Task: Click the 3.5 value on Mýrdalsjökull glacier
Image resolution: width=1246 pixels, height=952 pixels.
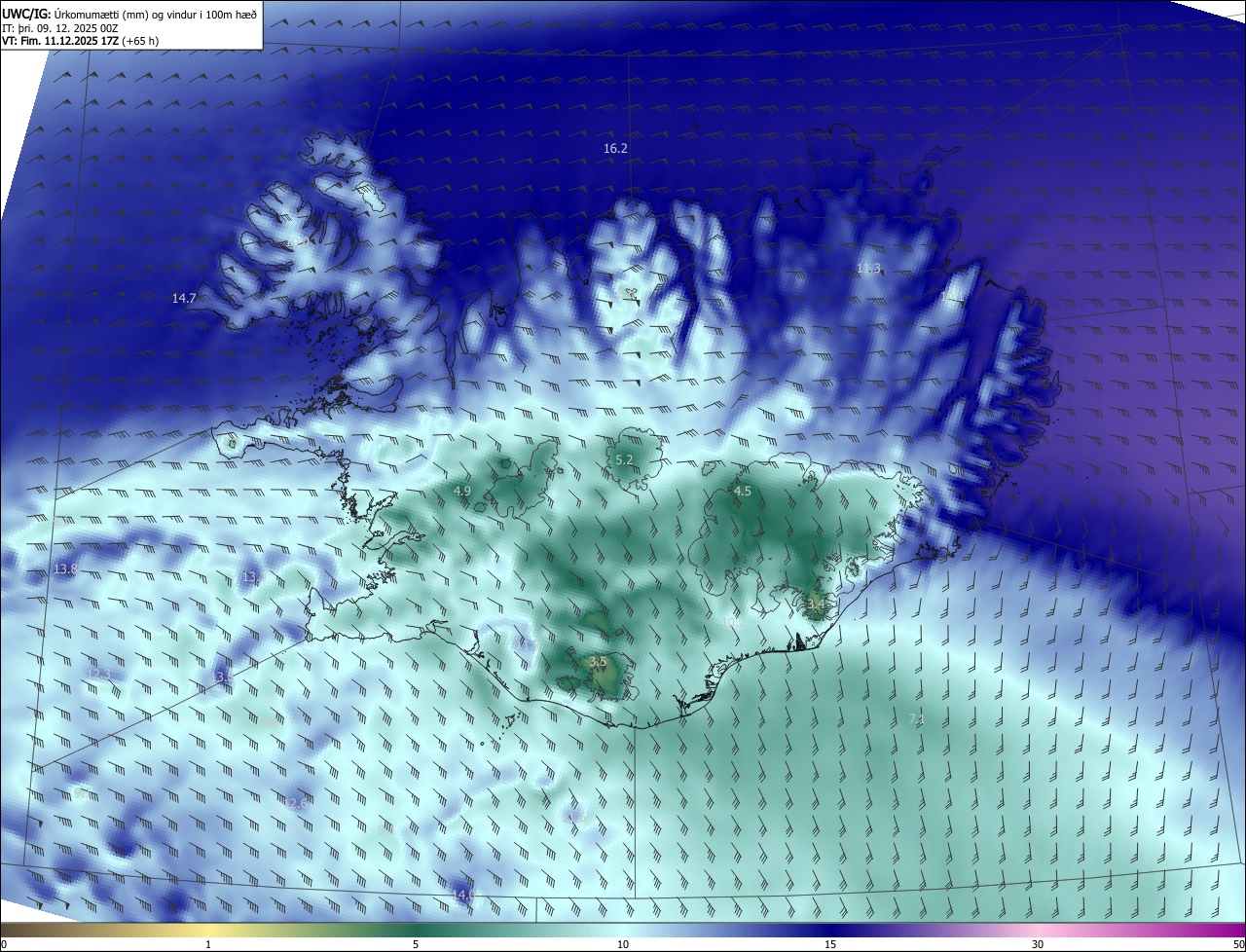Action: (598, 662)
